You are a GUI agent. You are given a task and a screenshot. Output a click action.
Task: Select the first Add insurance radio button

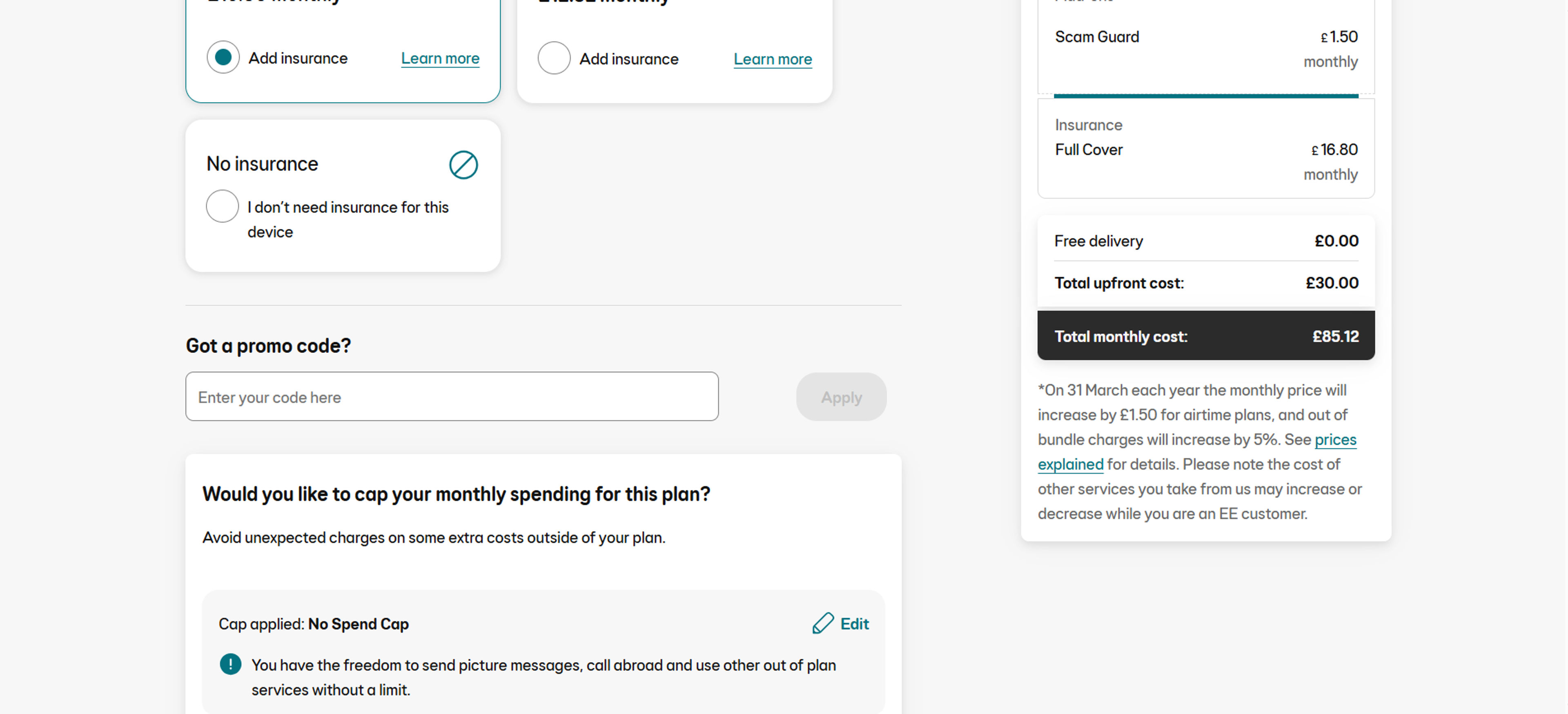(223, 58)
